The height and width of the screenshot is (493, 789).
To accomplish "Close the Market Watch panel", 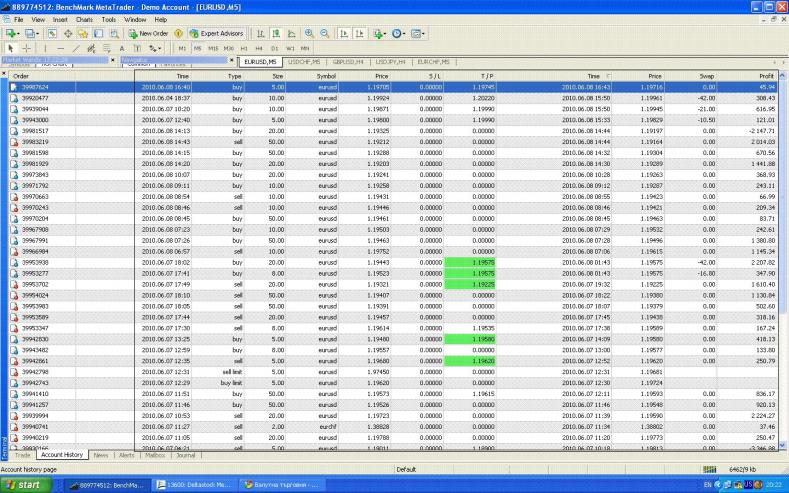I will point(113,60).
